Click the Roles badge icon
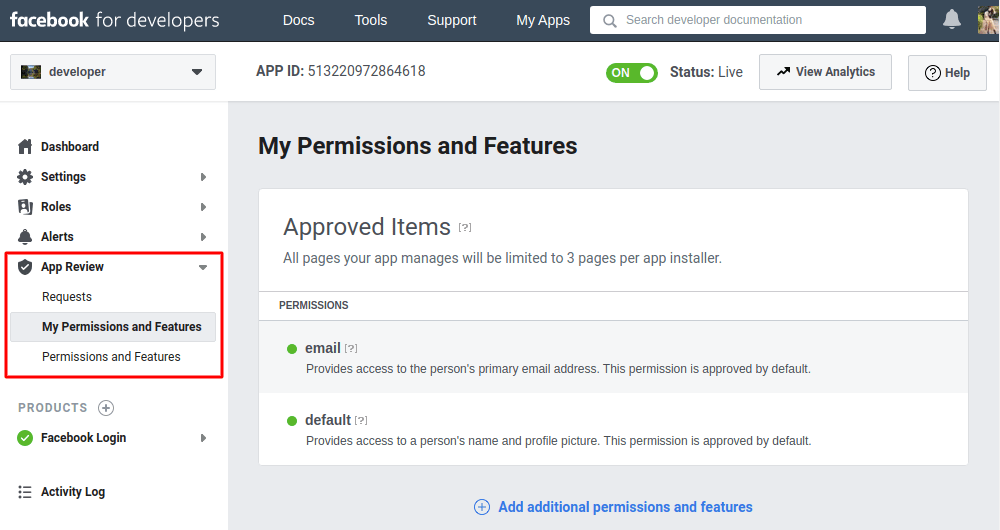 25,207
